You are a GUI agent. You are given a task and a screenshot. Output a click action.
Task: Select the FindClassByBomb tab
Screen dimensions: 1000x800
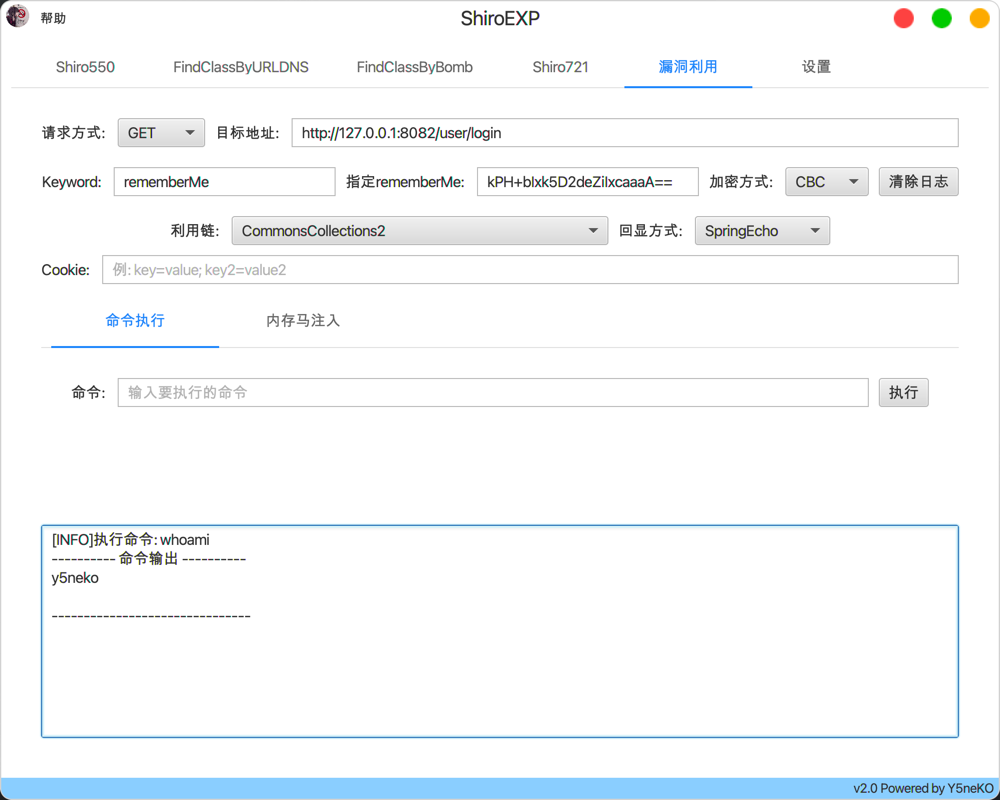tap(415, 67)
